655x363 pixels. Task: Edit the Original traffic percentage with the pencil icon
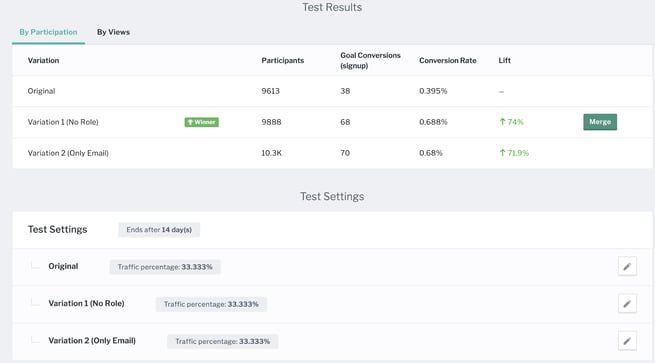[627, 267]
